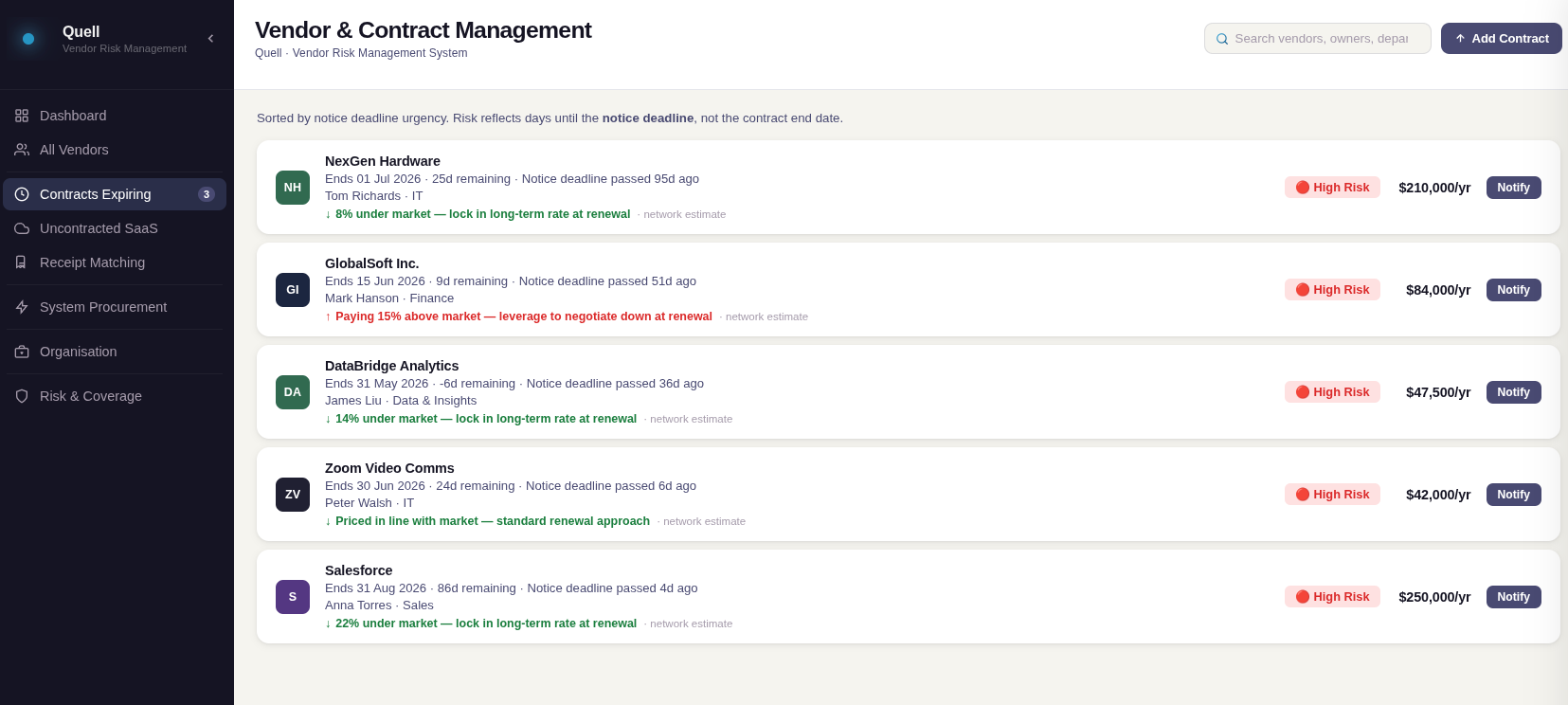1568x705 pixels.
Task: Click '14% under market' pricing note
Action: pyautogui.click(x=480, y=419)
